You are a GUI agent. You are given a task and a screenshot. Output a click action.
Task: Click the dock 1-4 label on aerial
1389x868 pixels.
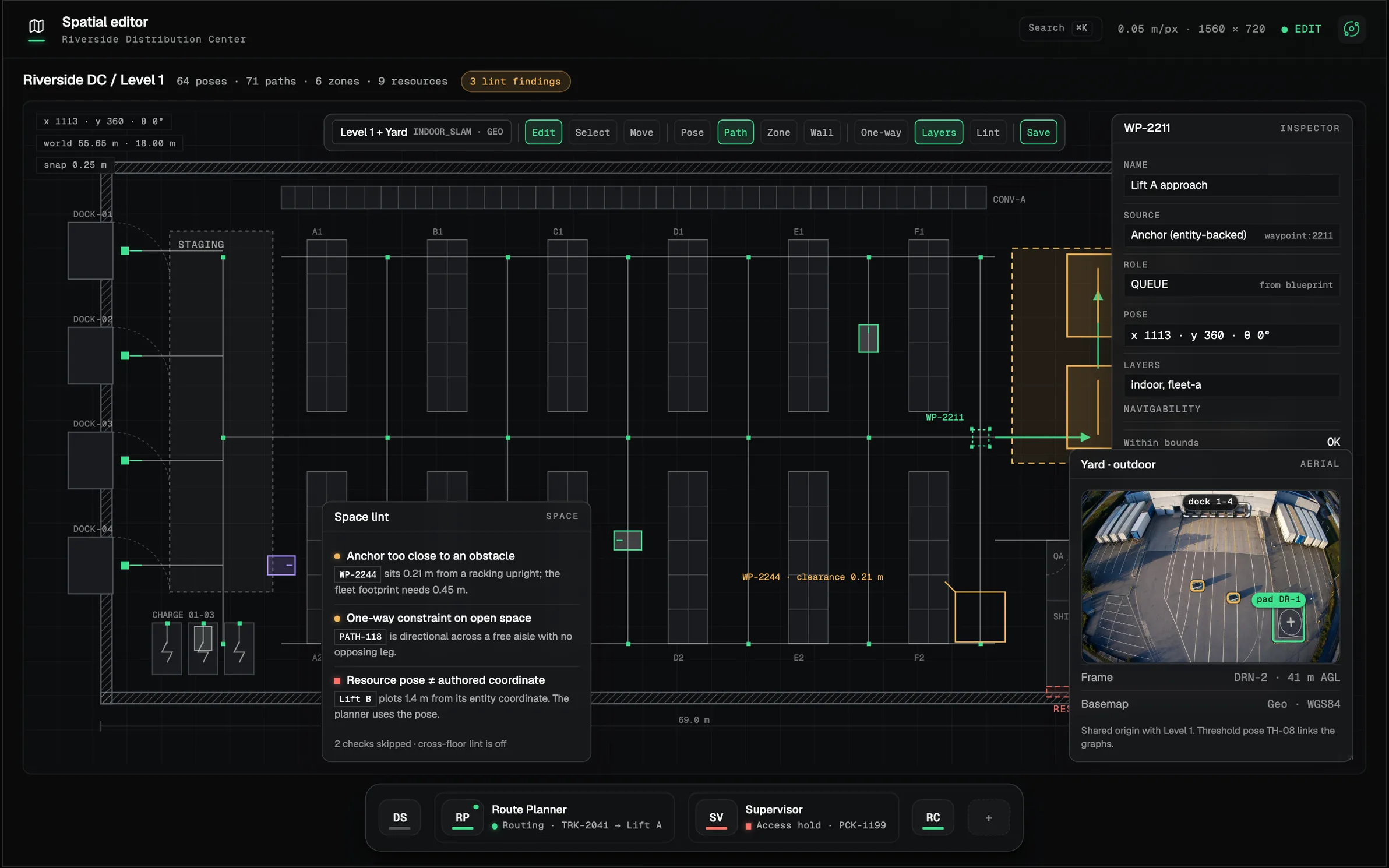(1210, 502)
